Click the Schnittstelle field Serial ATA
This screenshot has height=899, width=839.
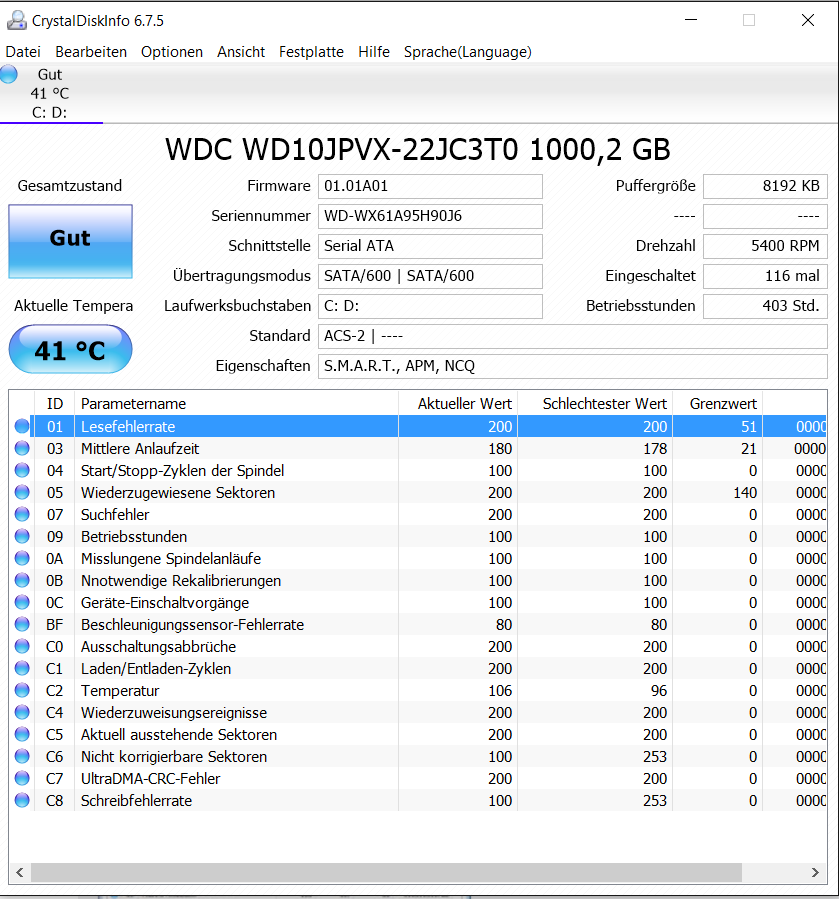430,246
